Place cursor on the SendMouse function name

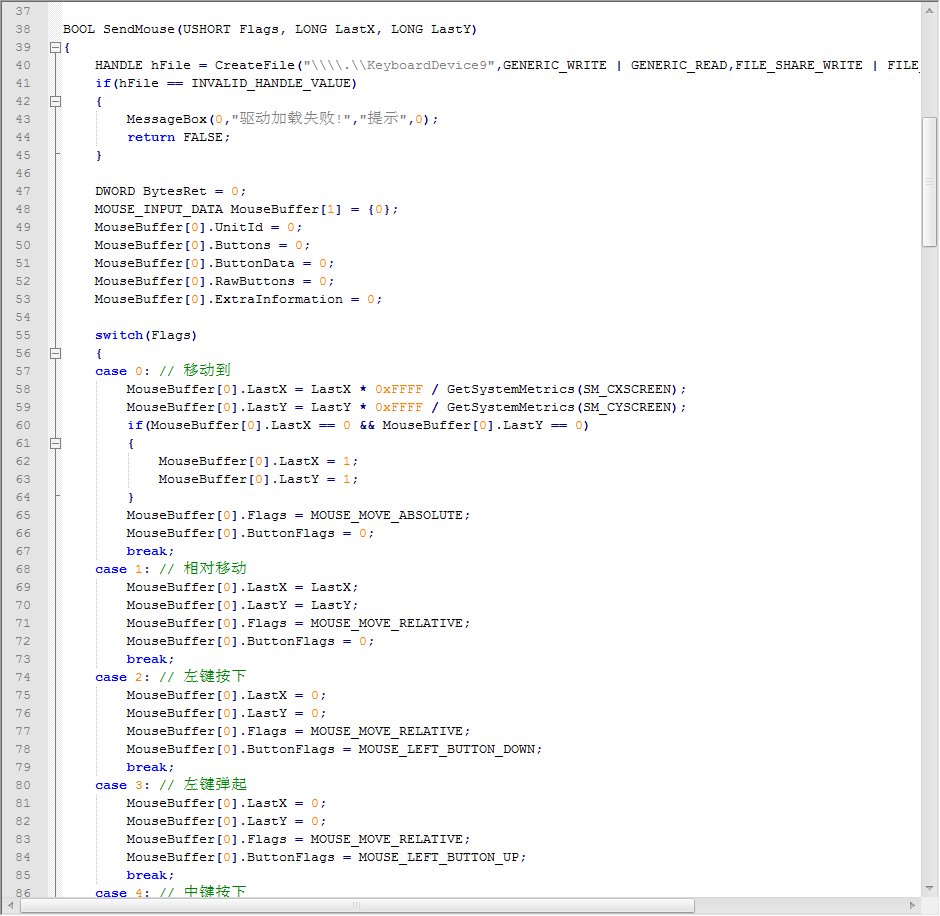coord(140,30)
